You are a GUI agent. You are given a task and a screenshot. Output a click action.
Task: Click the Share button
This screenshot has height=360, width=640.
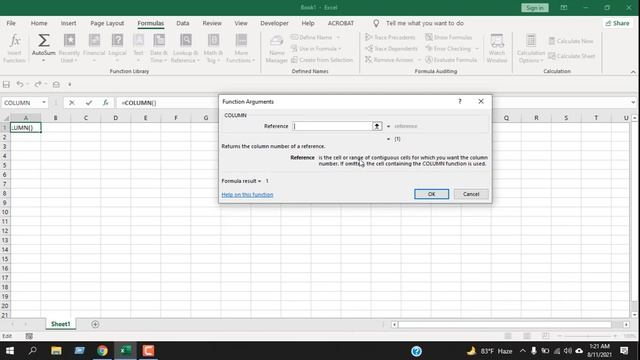pos(618,23)
